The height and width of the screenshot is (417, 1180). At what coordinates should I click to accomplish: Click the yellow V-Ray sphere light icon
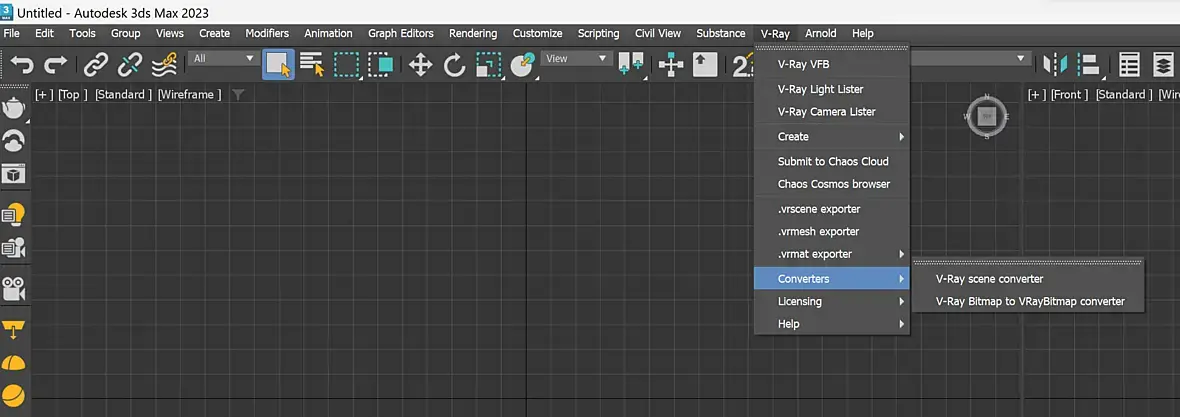14,395
